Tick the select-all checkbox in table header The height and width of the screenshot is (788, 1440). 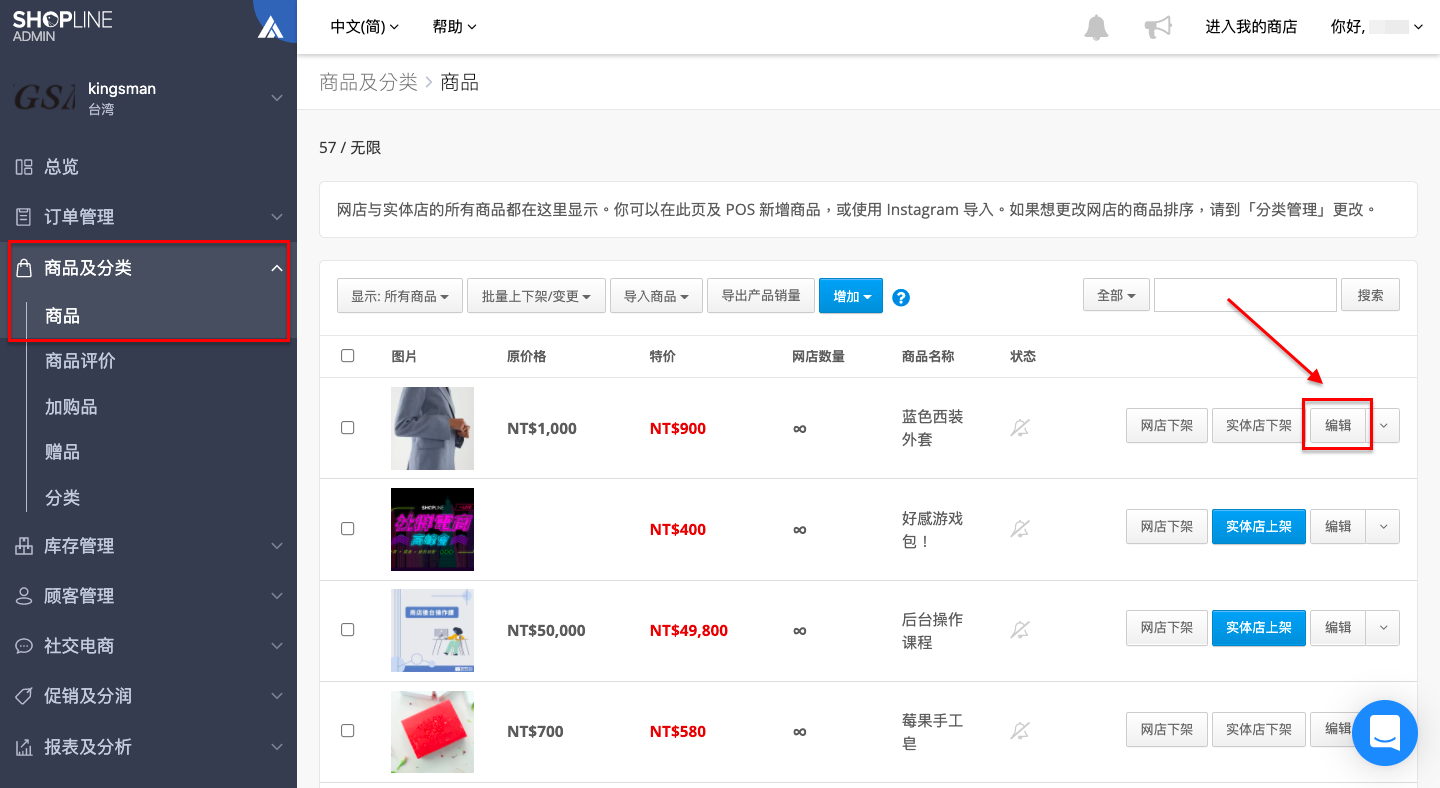coord(347,355)
